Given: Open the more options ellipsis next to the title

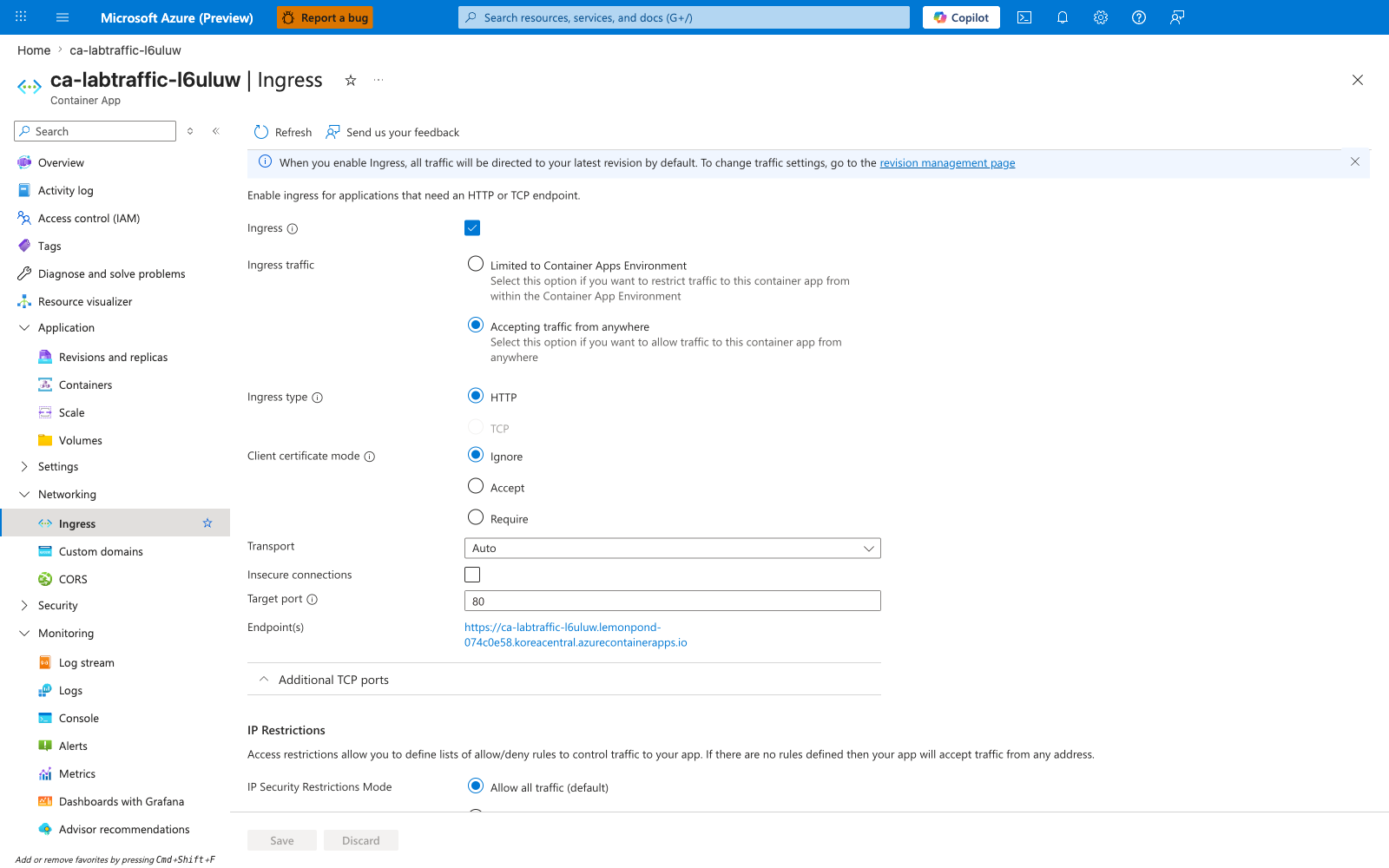Looking at the screenshot, I should pos(379,80).
